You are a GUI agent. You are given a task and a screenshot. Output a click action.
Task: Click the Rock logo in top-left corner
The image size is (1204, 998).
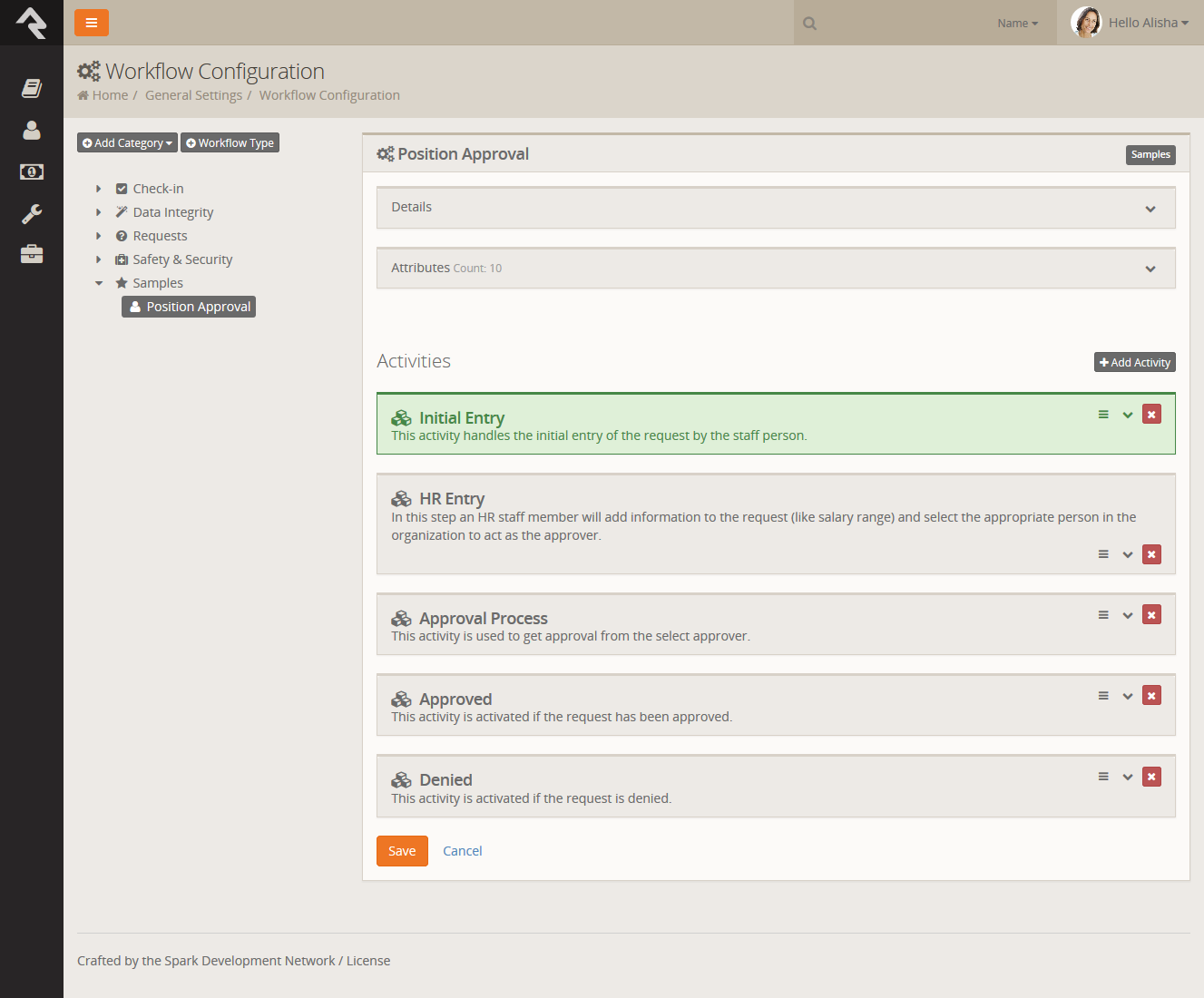coord(32,23)
